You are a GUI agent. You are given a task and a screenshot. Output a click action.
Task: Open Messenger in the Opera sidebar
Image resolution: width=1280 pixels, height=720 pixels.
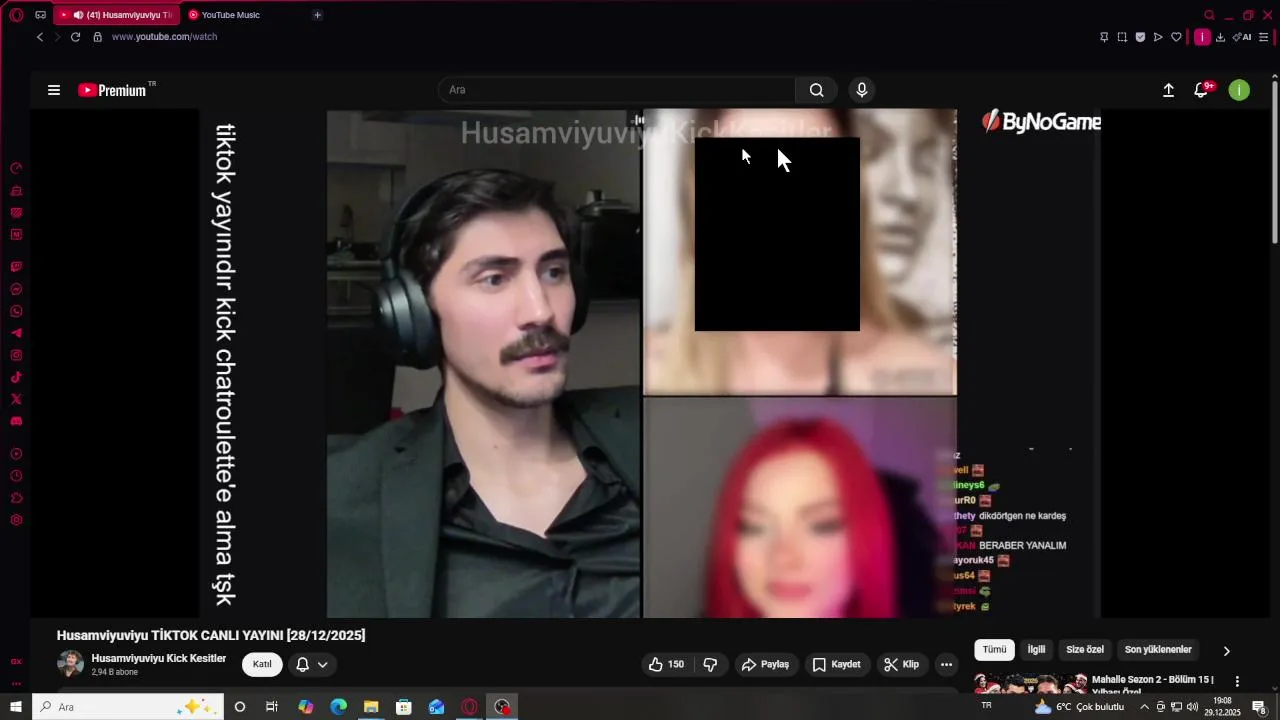(16, 289)
